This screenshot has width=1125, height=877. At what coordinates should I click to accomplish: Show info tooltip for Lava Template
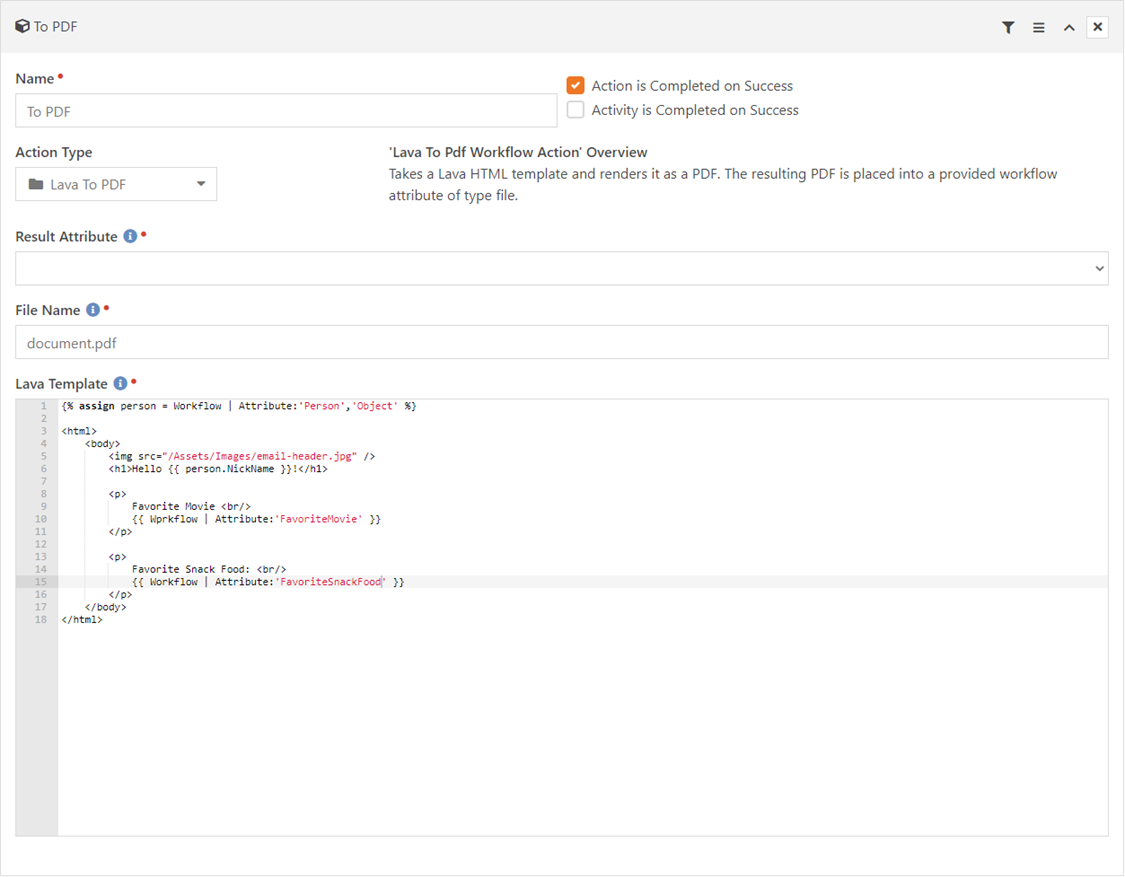point(121,383)
